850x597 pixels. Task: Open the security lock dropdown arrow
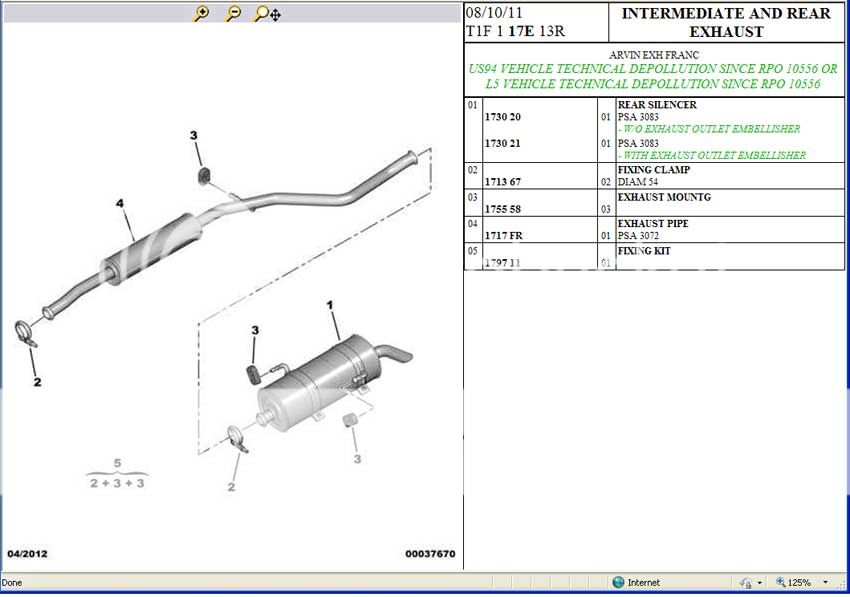click(759, 582)
